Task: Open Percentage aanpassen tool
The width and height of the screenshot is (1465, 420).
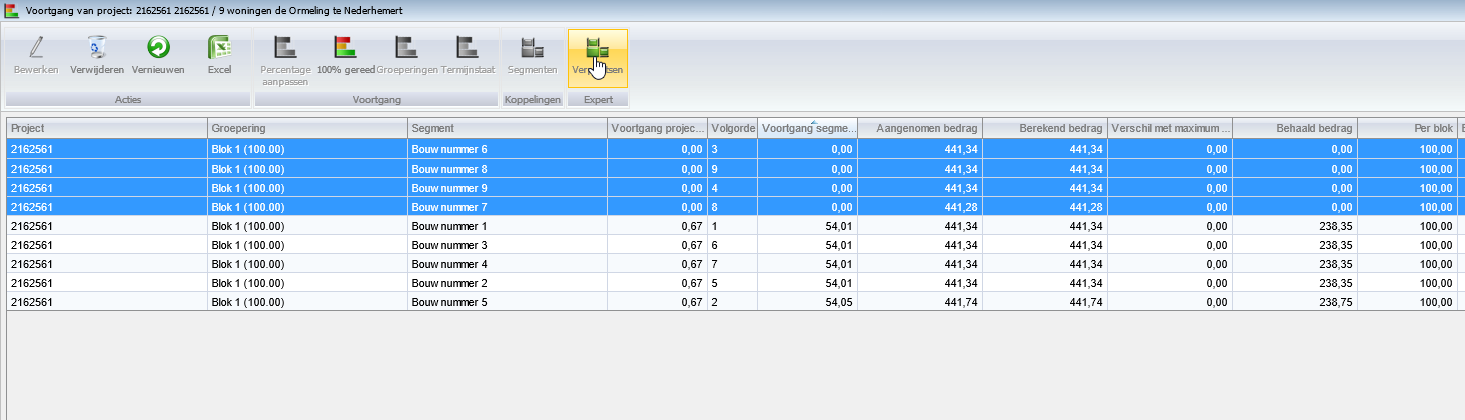Action: tap(286, 48)
